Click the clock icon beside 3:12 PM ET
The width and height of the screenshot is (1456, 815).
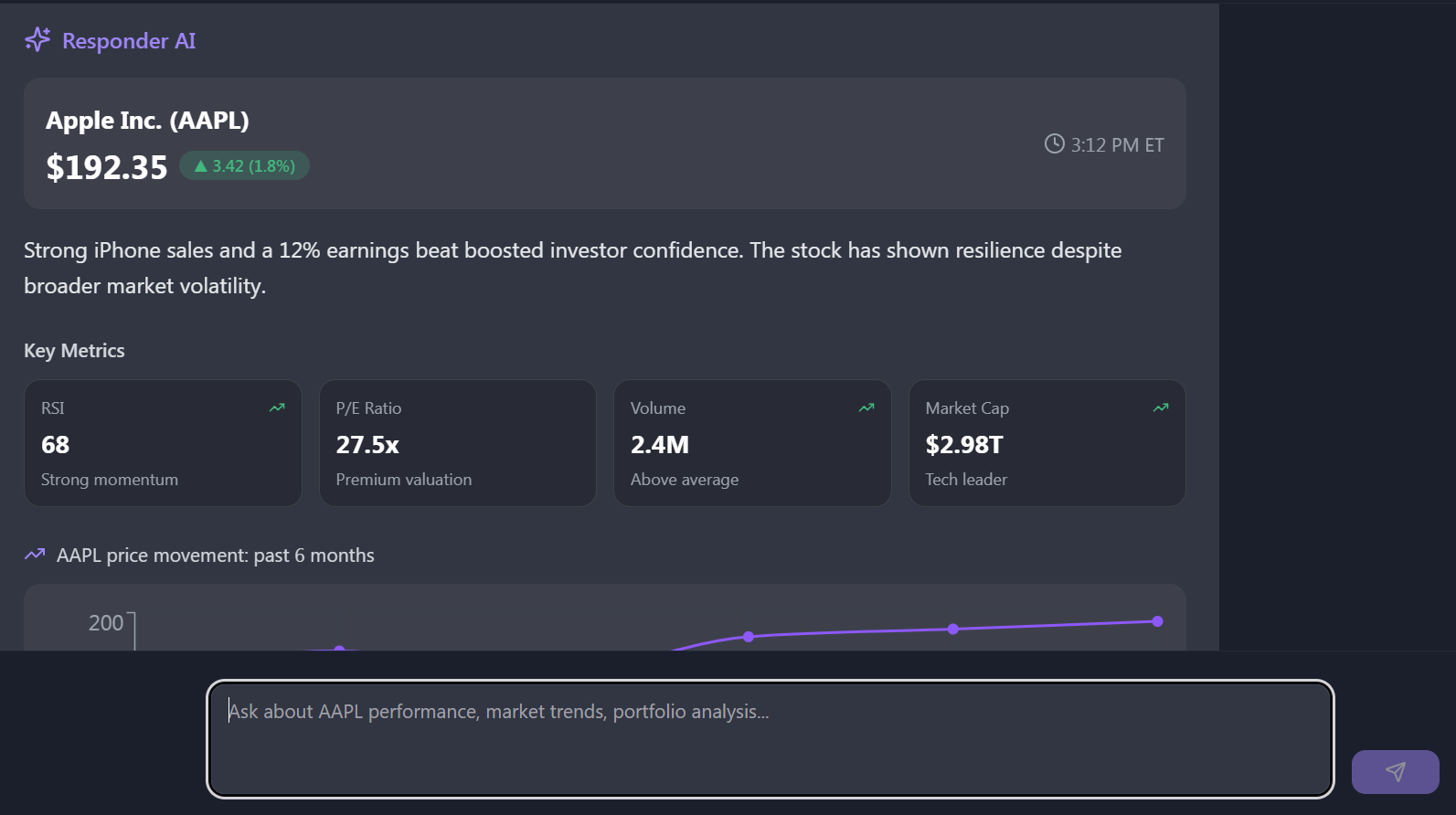click(x=1055, y=144)
